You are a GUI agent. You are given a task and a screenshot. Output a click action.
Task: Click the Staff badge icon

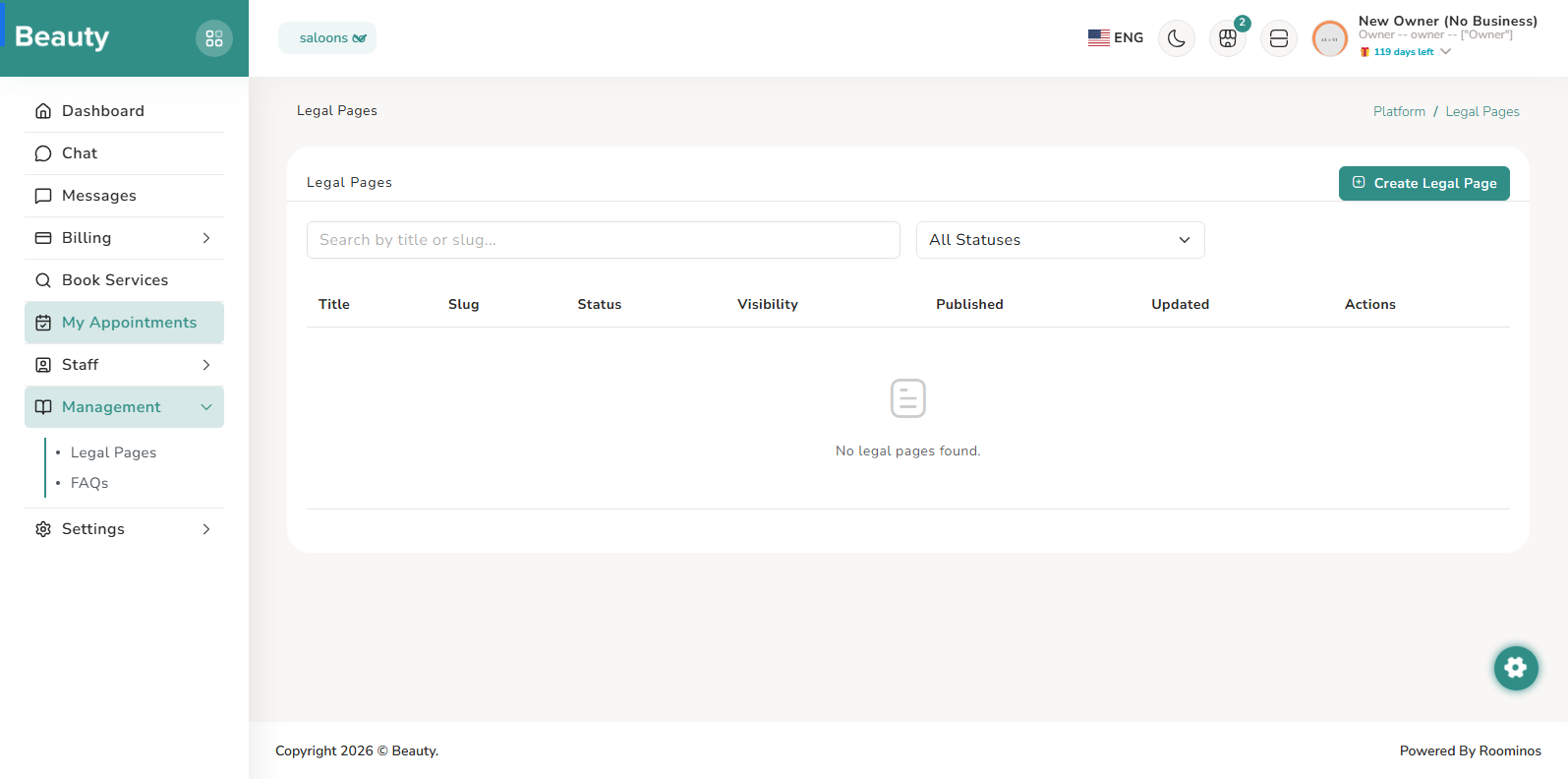pos(43,365)
